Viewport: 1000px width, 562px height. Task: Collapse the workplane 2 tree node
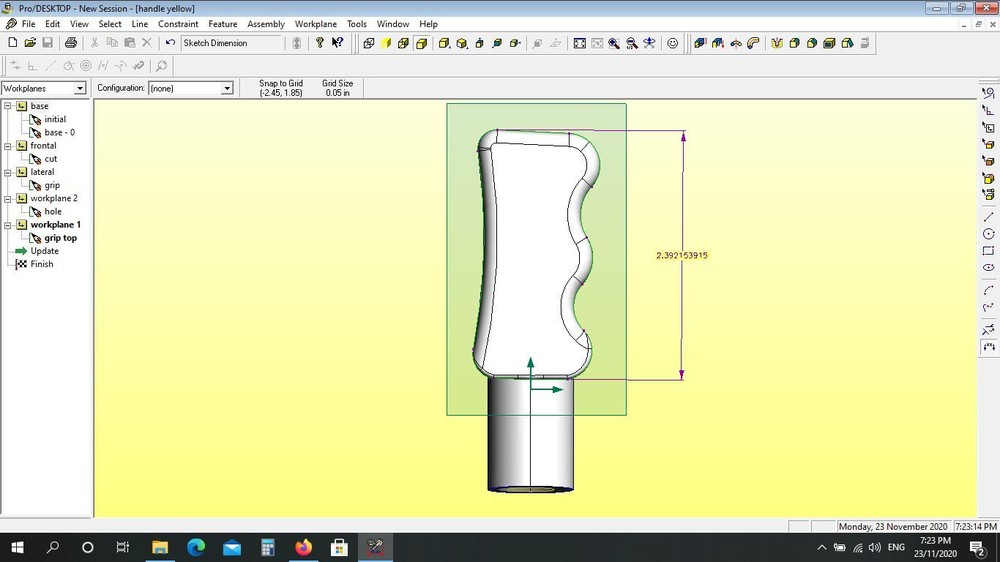(8, 199)
